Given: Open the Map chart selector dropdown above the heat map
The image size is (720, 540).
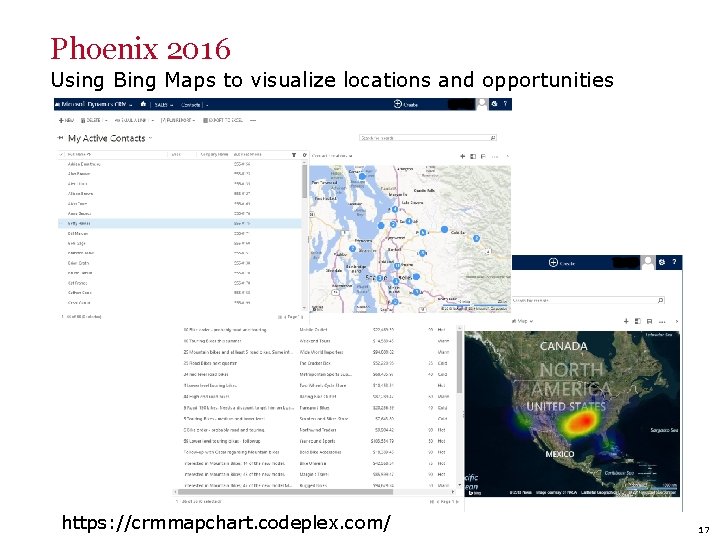Looking at the screenshot, I should 524,321.
